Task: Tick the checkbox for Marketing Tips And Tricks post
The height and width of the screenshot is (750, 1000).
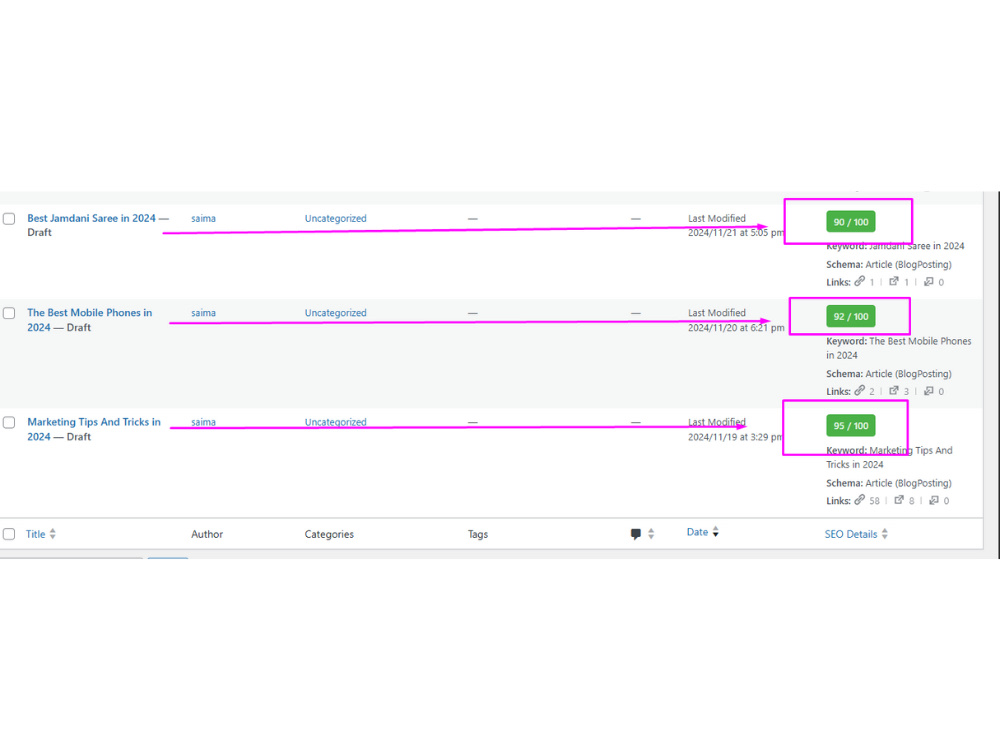Action: [x=9, y=422]
